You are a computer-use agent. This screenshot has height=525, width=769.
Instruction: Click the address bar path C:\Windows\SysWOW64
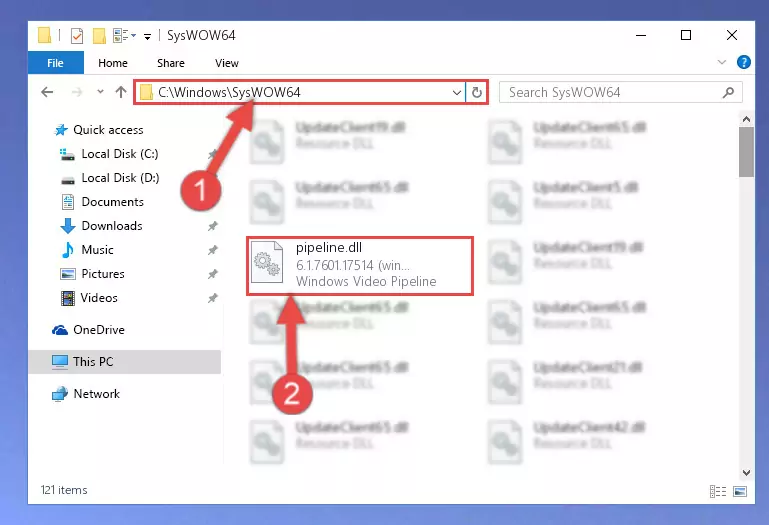[229, 92]
